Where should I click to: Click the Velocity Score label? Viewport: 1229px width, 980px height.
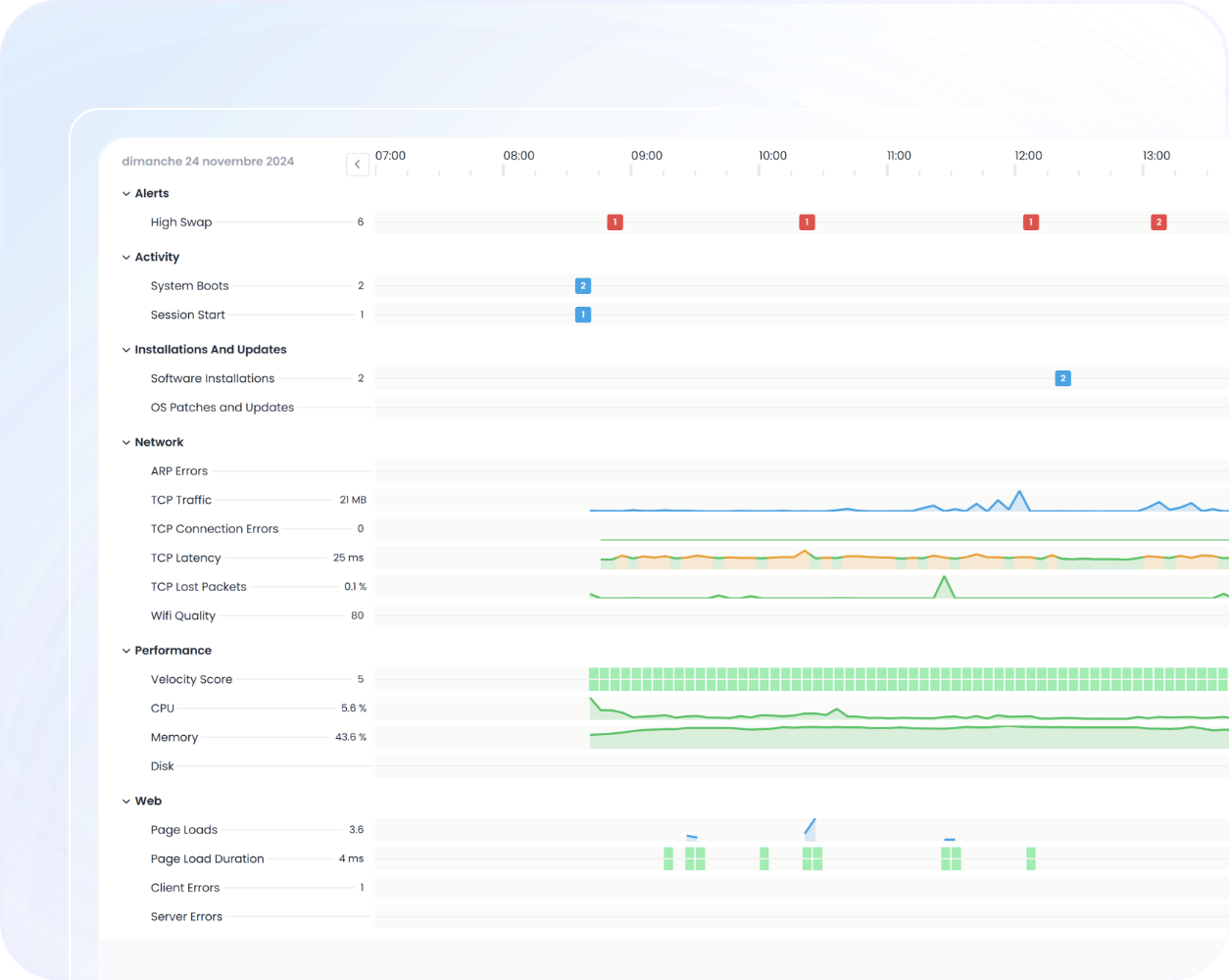191,679
